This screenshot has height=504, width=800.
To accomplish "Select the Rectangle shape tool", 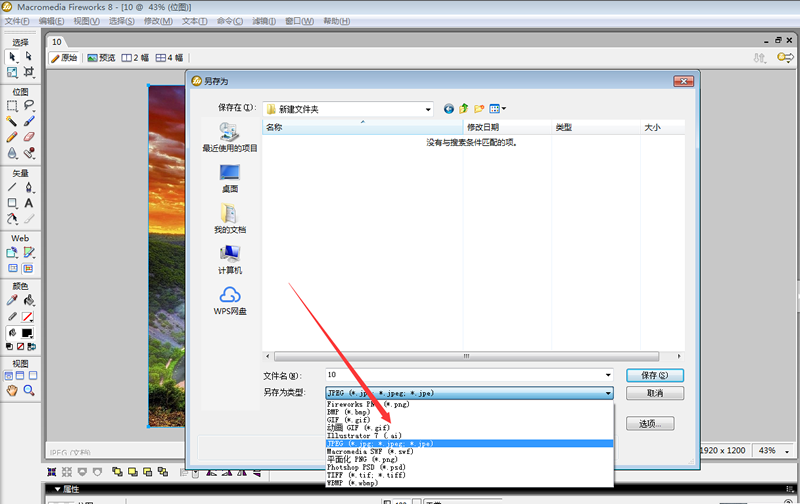I will (x=12, y=203).
